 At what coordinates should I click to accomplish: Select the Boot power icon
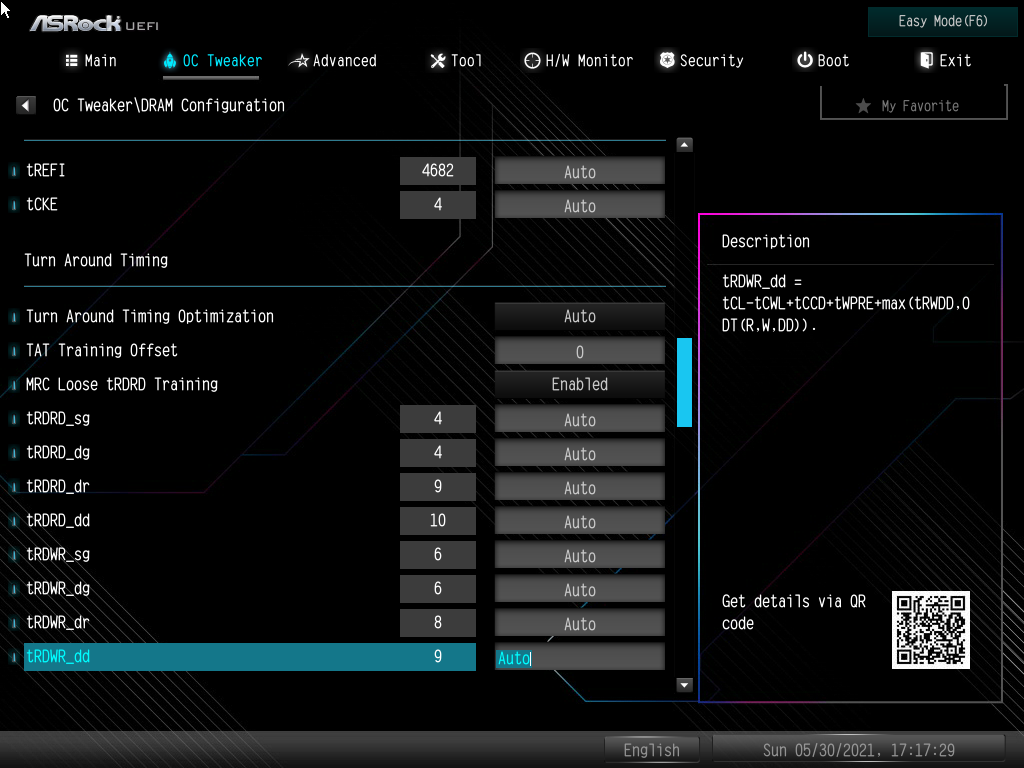click(801, 60)
